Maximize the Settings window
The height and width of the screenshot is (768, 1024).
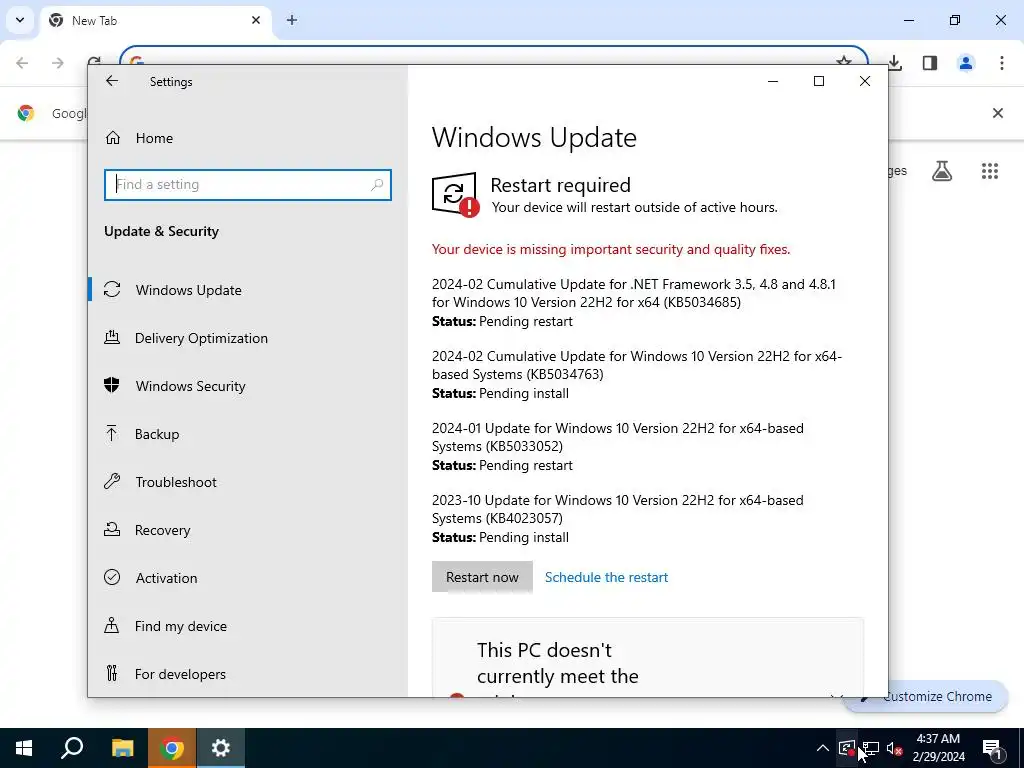tap(819, 81)
